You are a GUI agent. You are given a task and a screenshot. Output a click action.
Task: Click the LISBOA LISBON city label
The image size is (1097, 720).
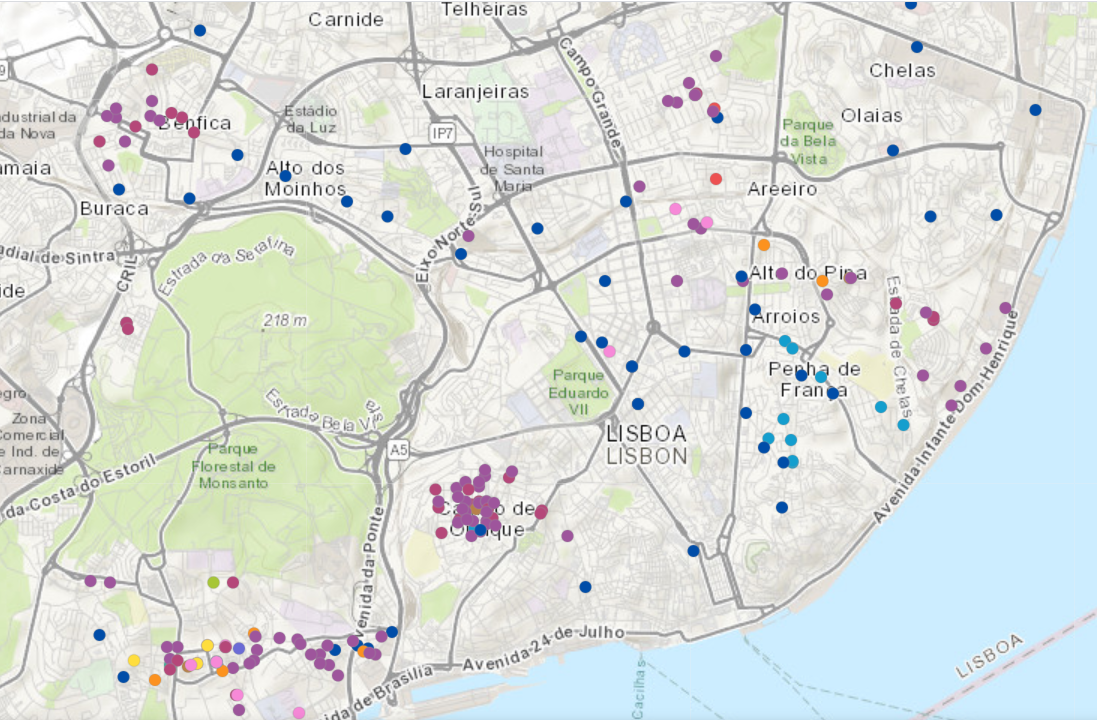point(647,445)
